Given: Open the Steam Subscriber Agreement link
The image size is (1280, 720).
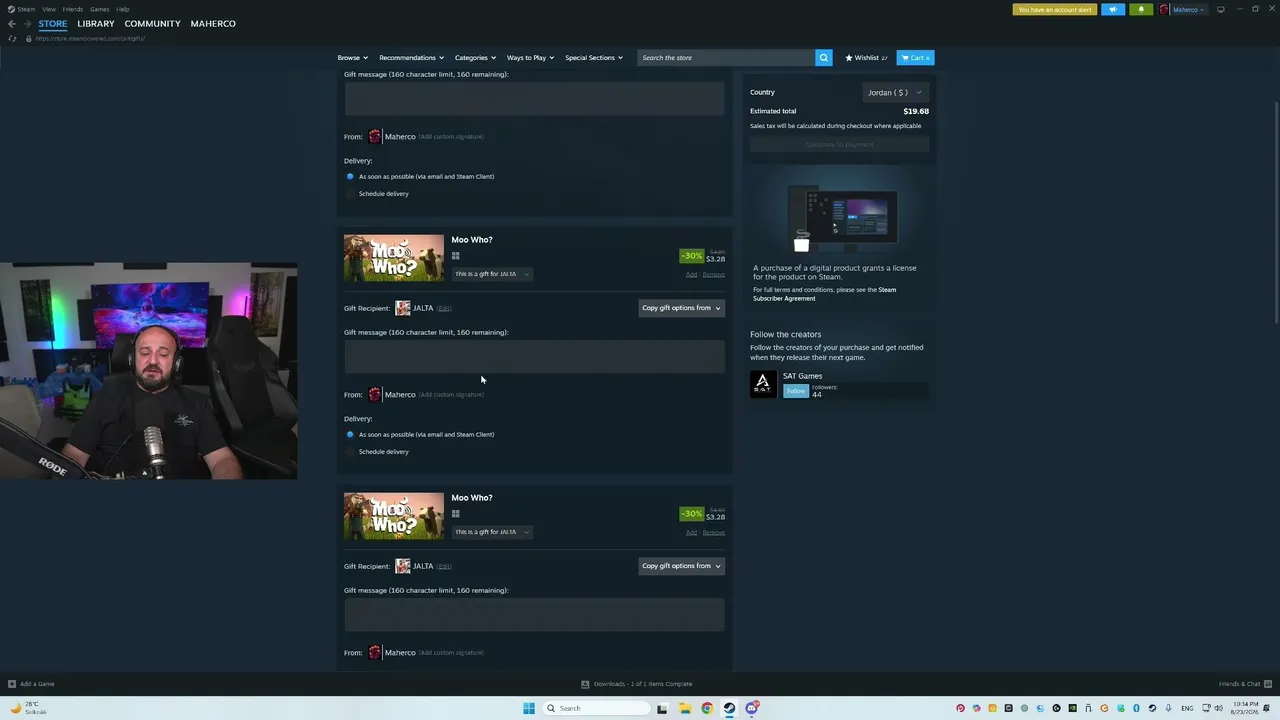Looking at the screenshot, I should coord(825,294).
